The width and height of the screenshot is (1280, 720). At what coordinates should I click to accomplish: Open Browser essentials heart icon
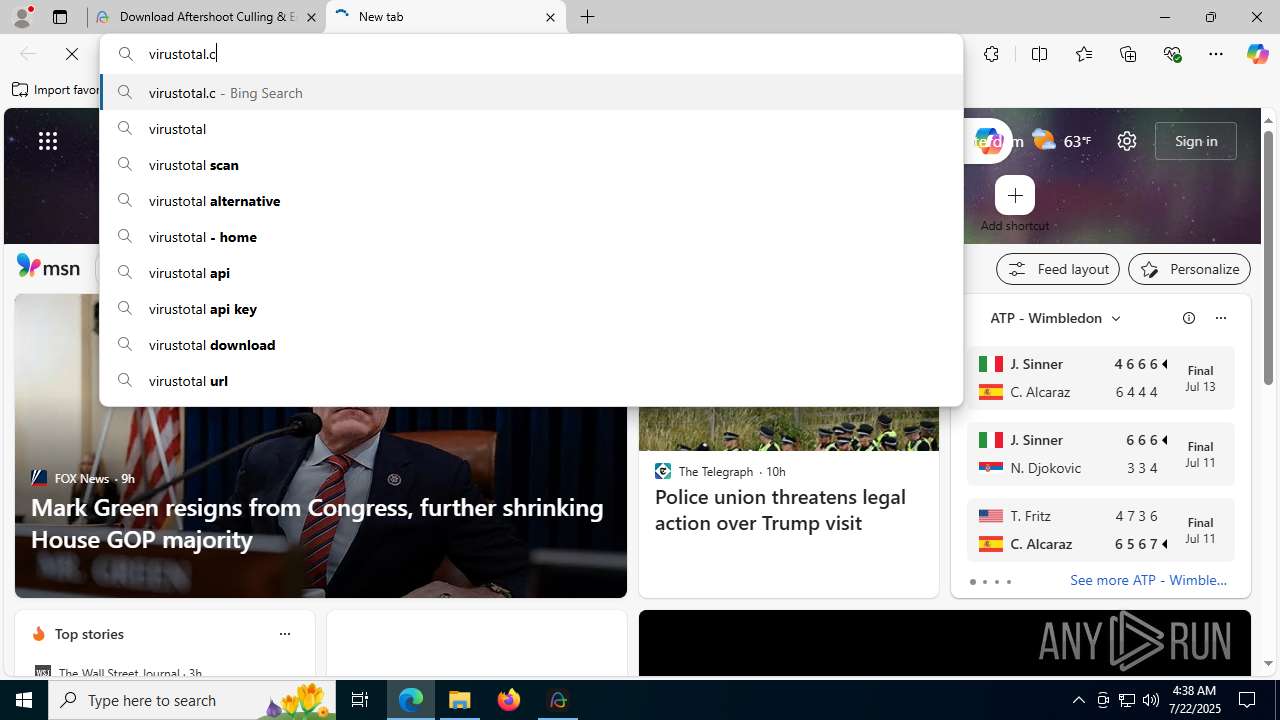click(1172, 54)
